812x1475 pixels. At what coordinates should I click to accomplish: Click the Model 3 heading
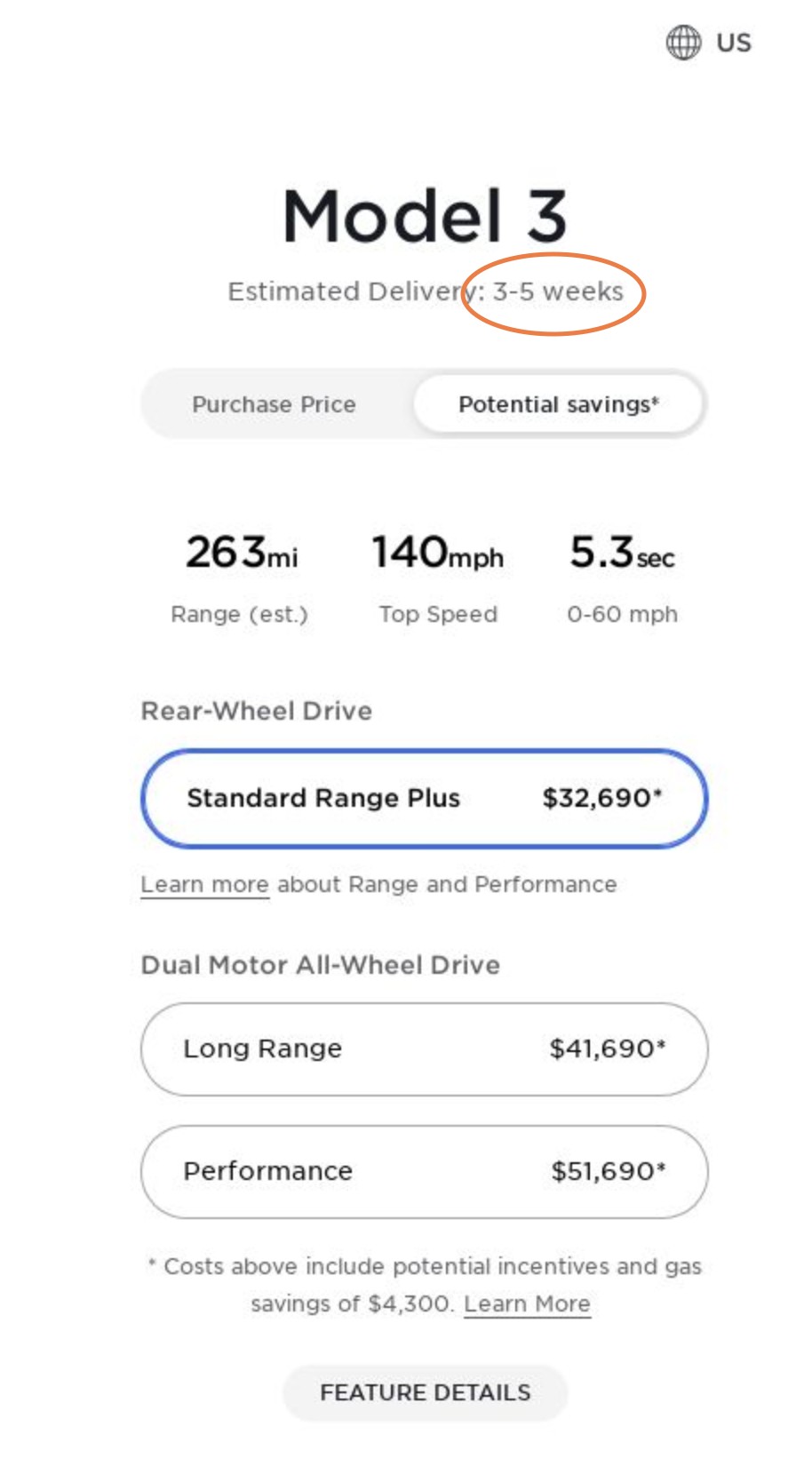pos(425,216)
